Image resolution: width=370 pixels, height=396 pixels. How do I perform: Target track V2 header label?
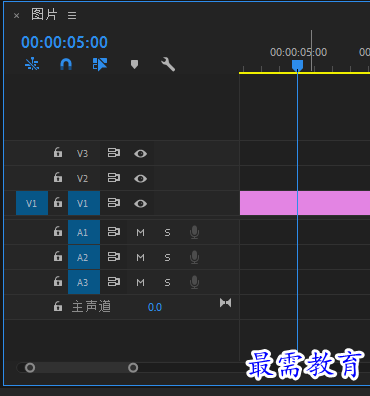(x=83, y=178)
